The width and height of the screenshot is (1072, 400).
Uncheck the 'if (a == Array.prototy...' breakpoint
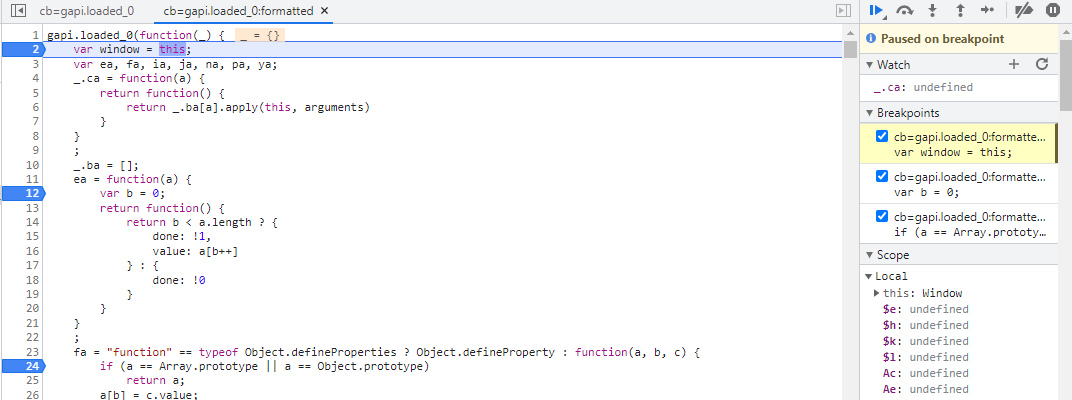click(882, 217)
